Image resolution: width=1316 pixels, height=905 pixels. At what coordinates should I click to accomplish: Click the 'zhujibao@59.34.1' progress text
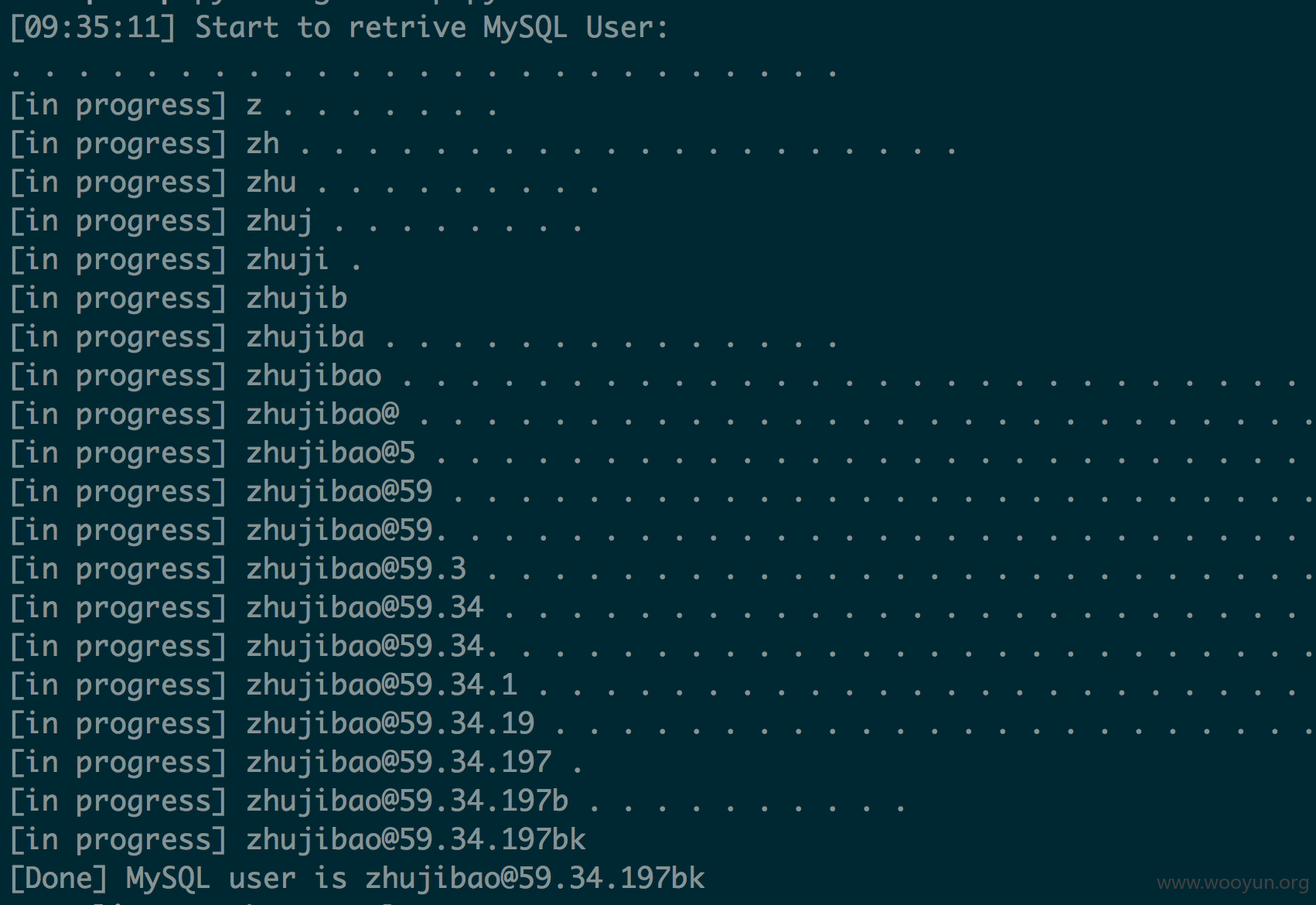click(382, 687)
